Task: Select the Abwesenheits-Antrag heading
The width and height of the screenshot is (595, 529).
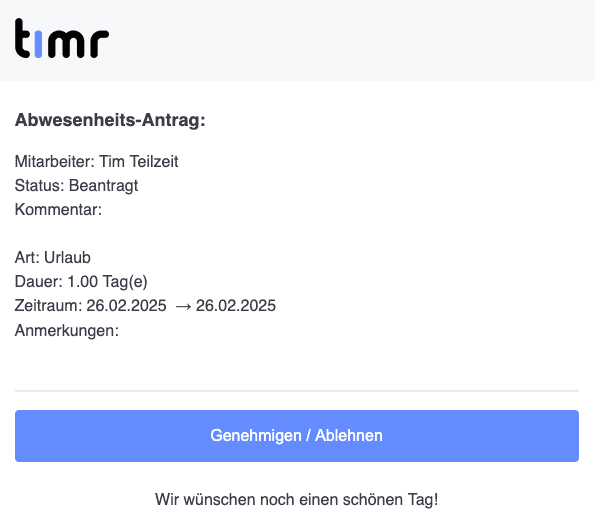Action: [110, 120]
